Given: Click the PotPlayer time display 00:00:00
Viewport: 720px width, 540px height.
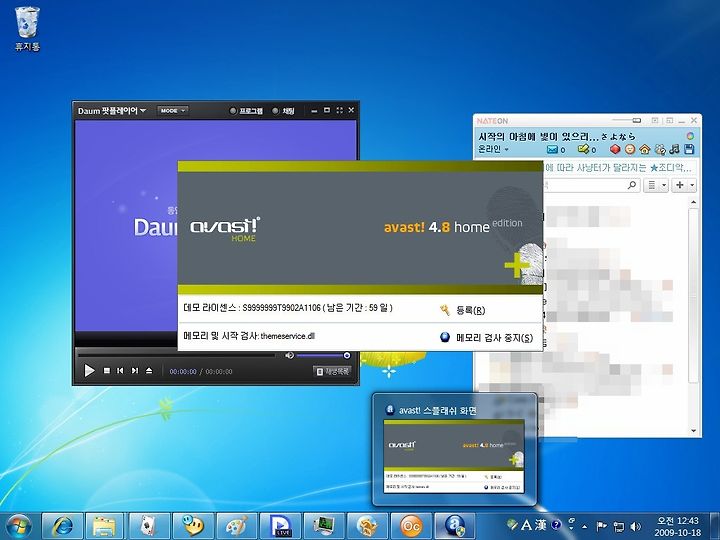Looking at the screenshot, I should click(183, 371).
